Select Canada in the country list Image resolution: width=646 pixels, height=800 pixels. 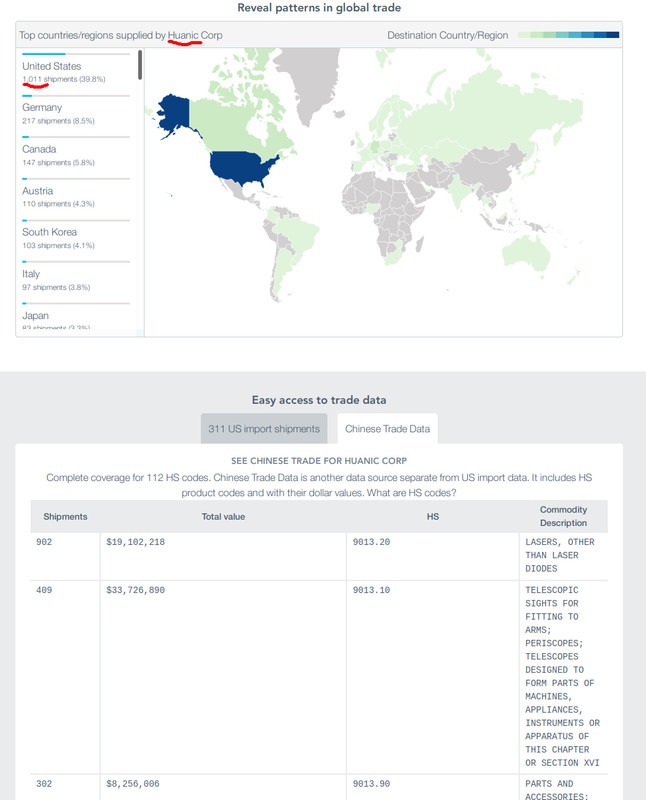click(x=39, y=149)
